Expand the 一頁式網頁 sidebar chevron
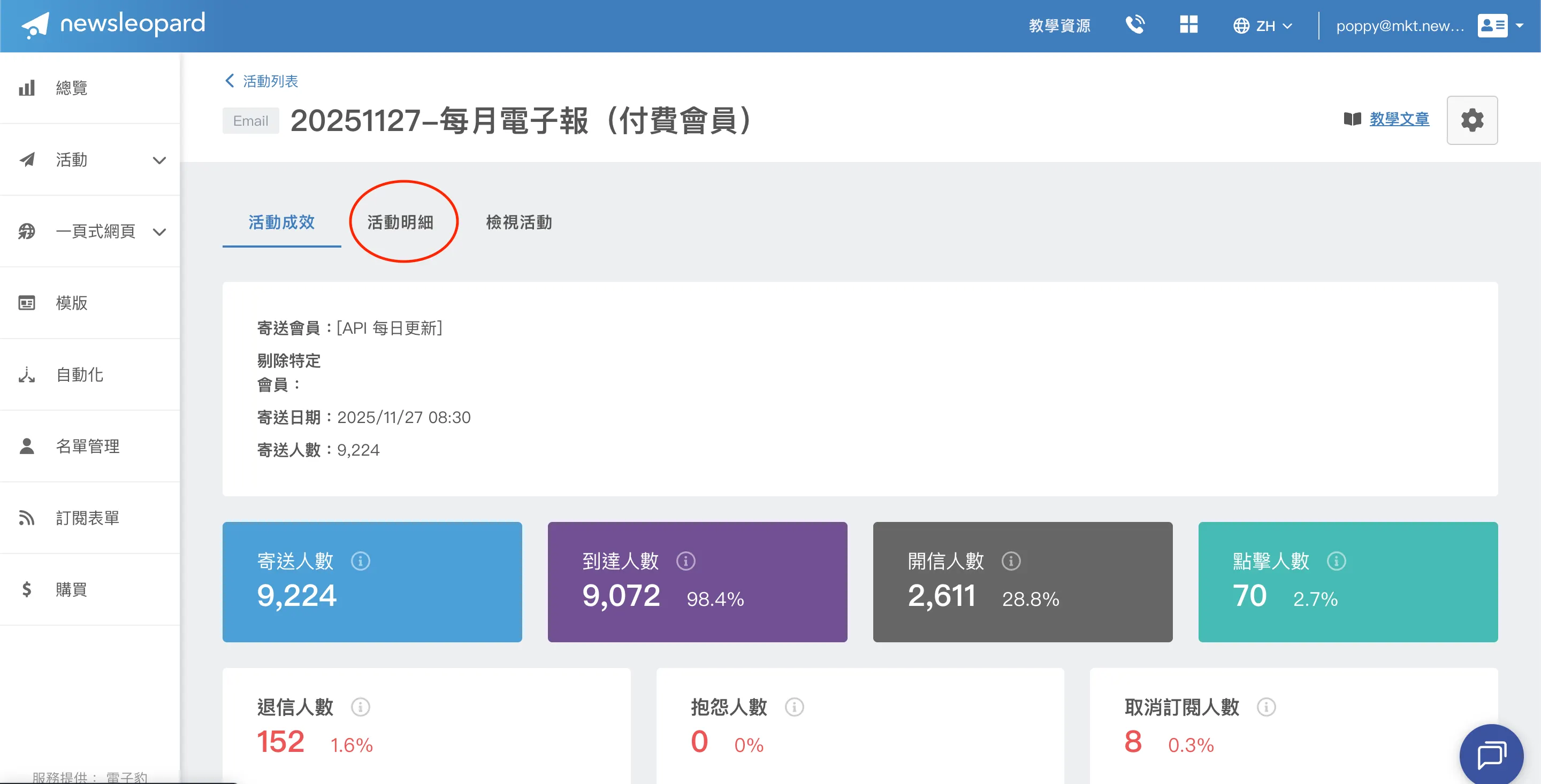 point(159,232)
